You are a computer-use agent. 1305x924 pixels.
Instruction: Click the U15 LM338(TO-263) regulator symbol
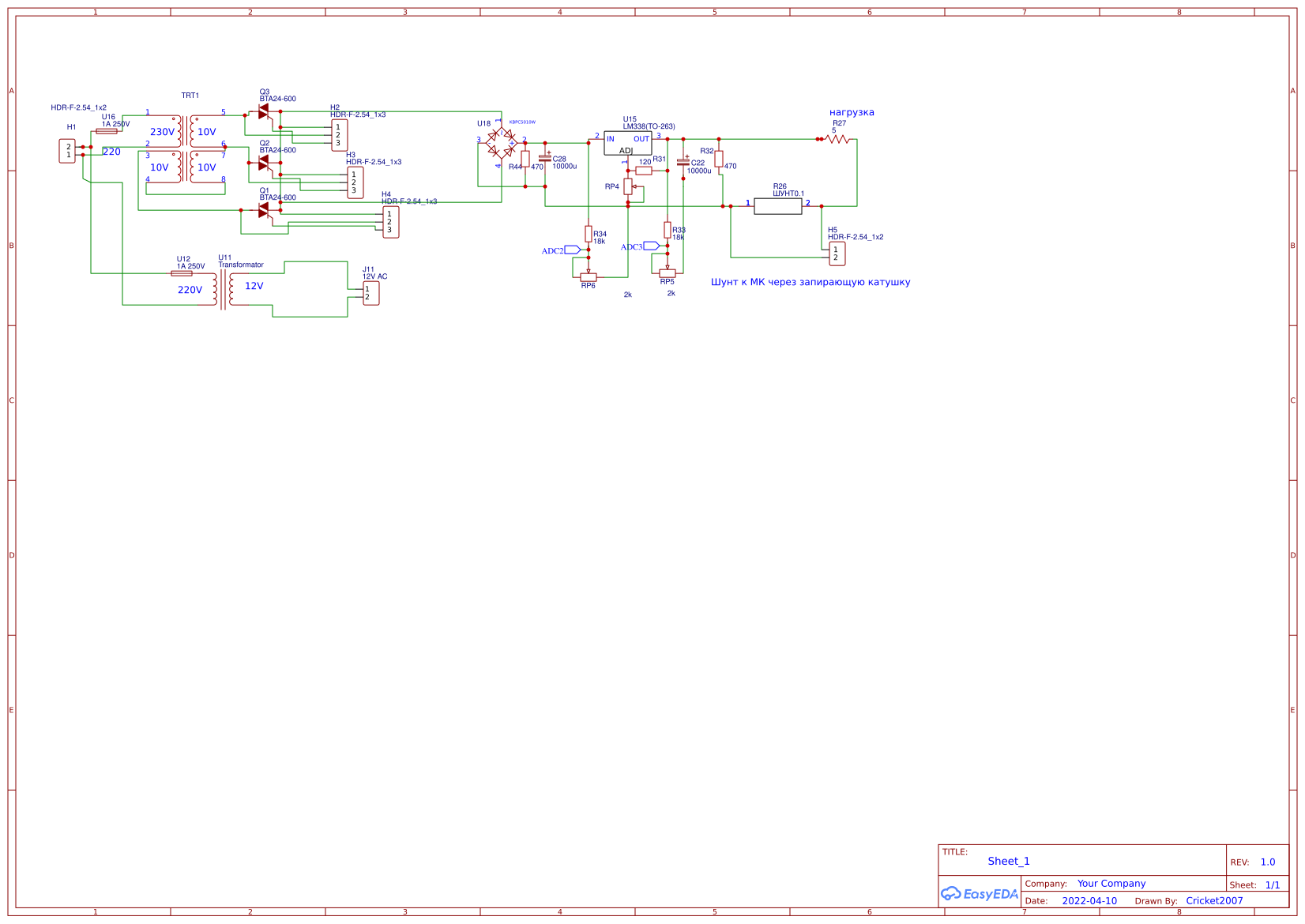(630, 144)
